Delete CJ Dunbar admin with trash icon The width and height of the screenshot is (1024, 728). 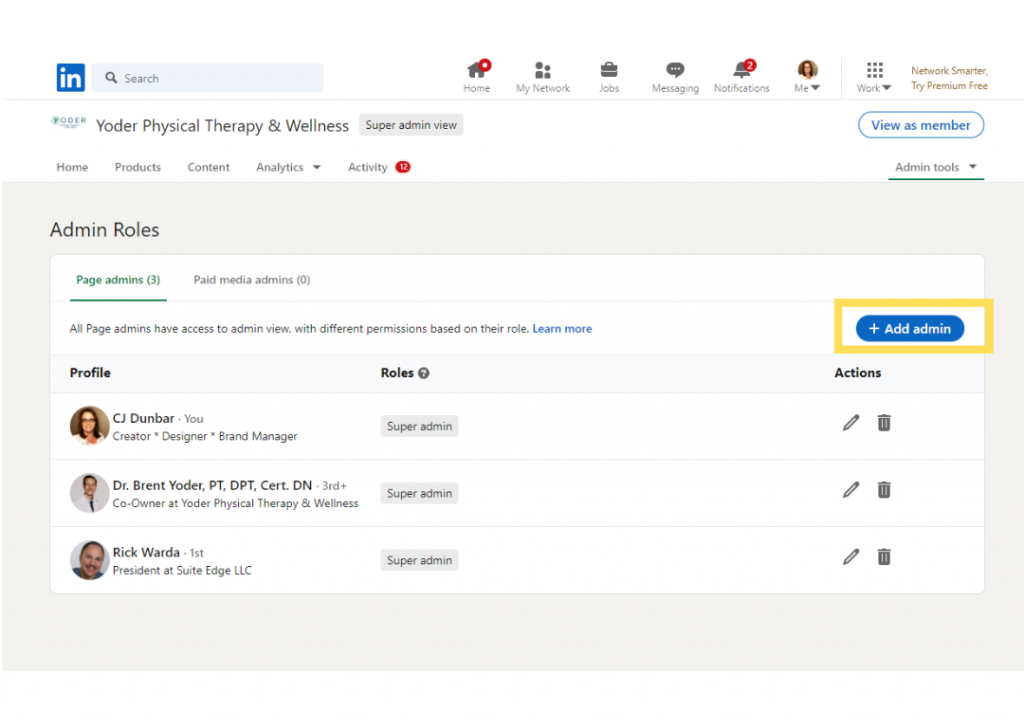coord(884,423)
